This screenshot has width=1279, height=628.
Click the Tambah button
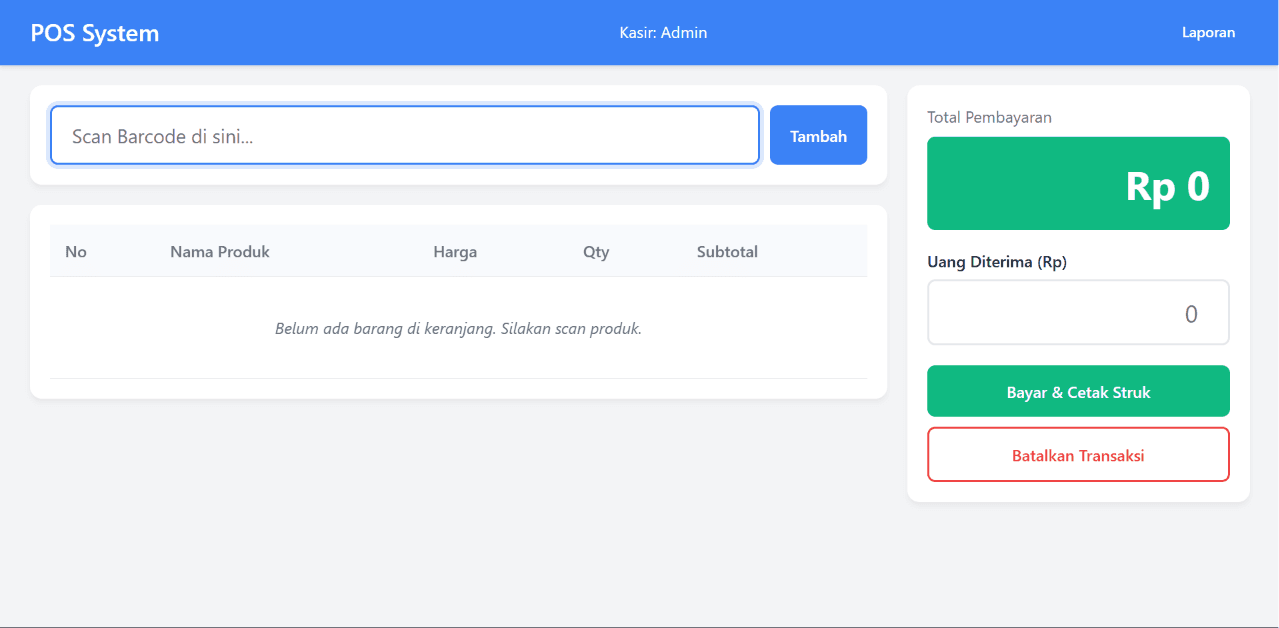[818, 135]
